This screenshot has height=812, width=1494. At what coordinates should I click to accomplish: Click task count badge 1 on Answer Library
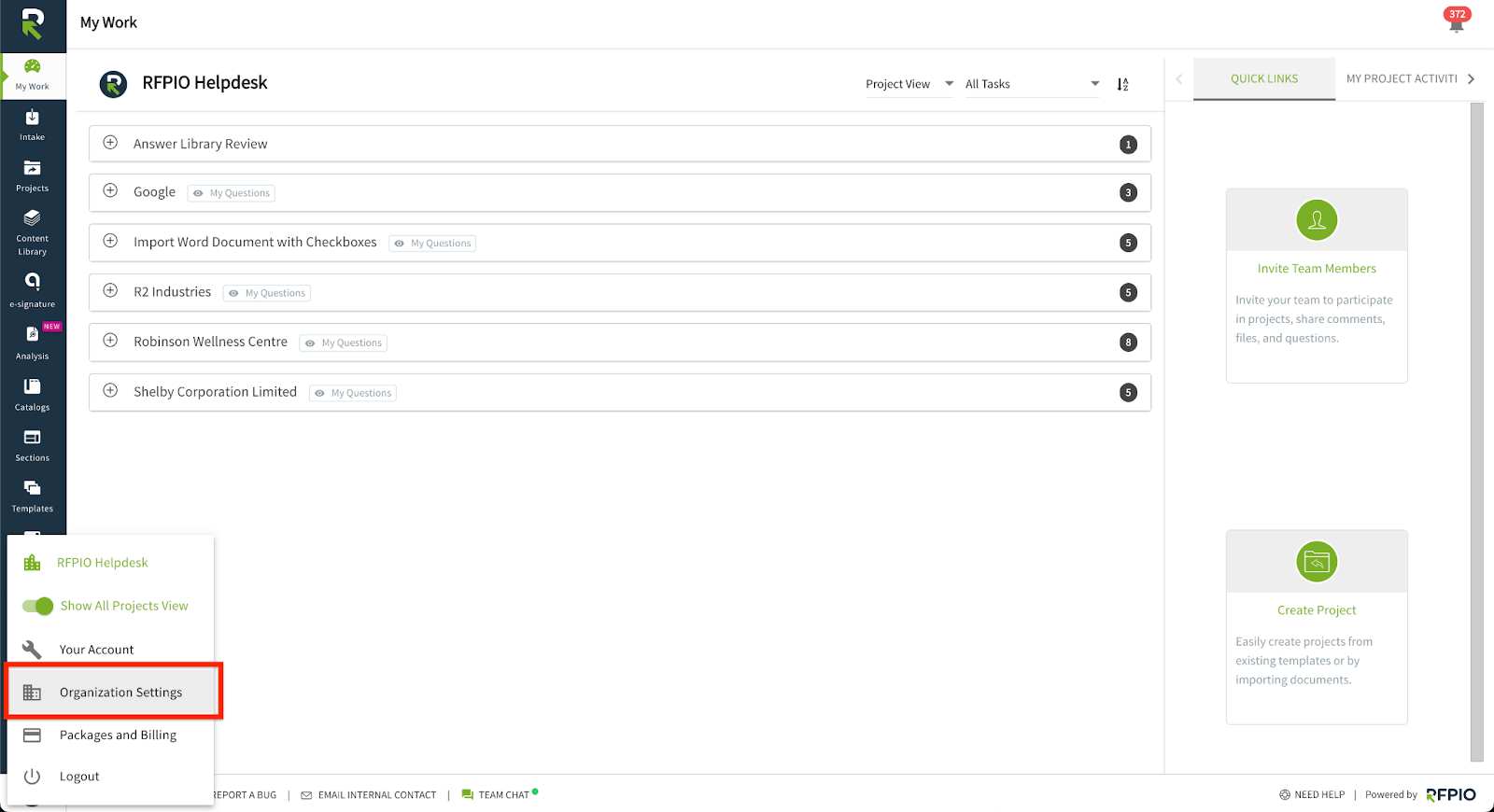point(1128,145)
